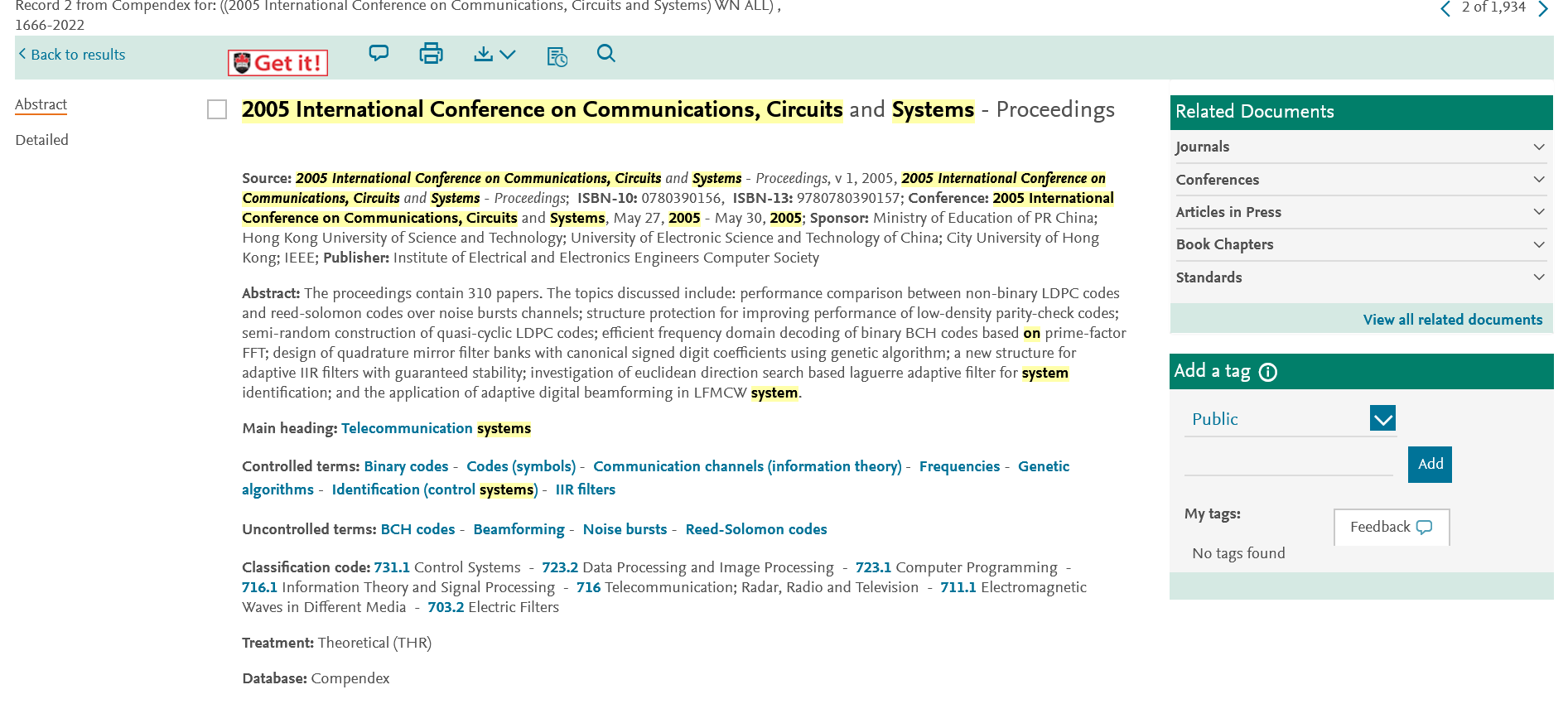This screenshot has width=1568, height=704.
Task: Click the '2 of 1,934' record counter
Action: click(1493, 7)
